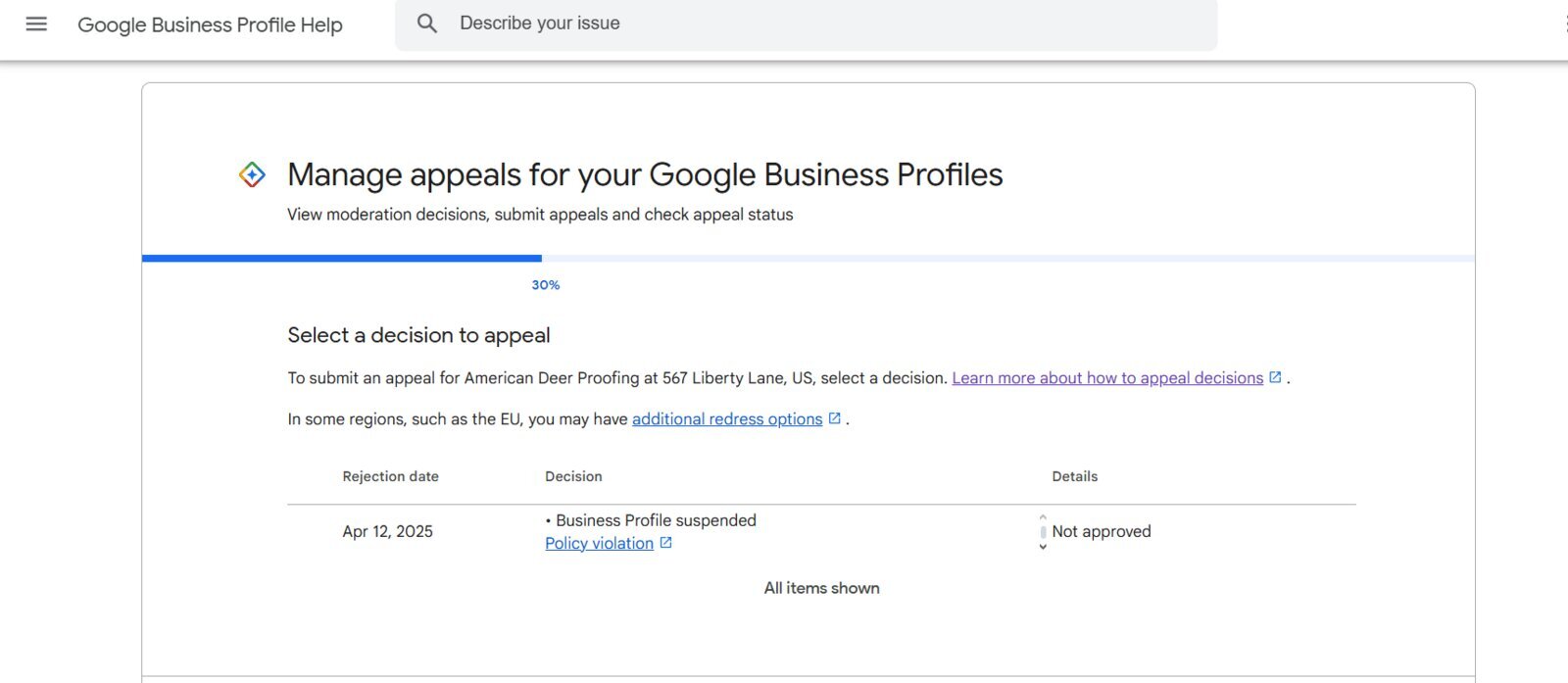The image size is (1568, 683).
Task: Click the Decision column header
Action: click(573, 476)
